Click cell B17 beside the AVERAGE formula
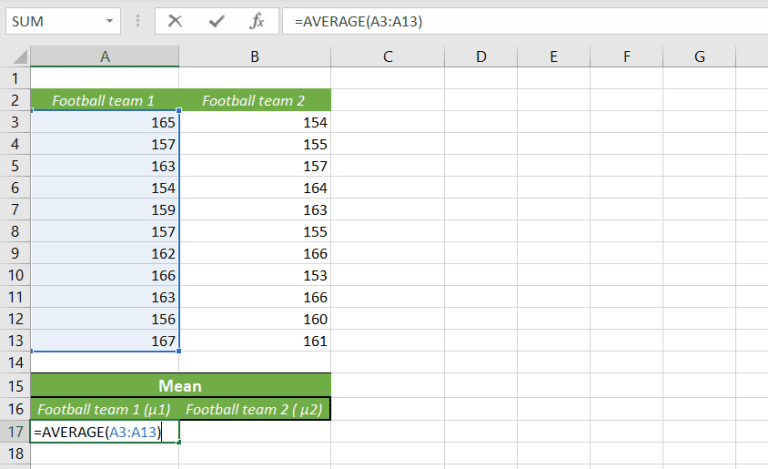 [255, 431]
